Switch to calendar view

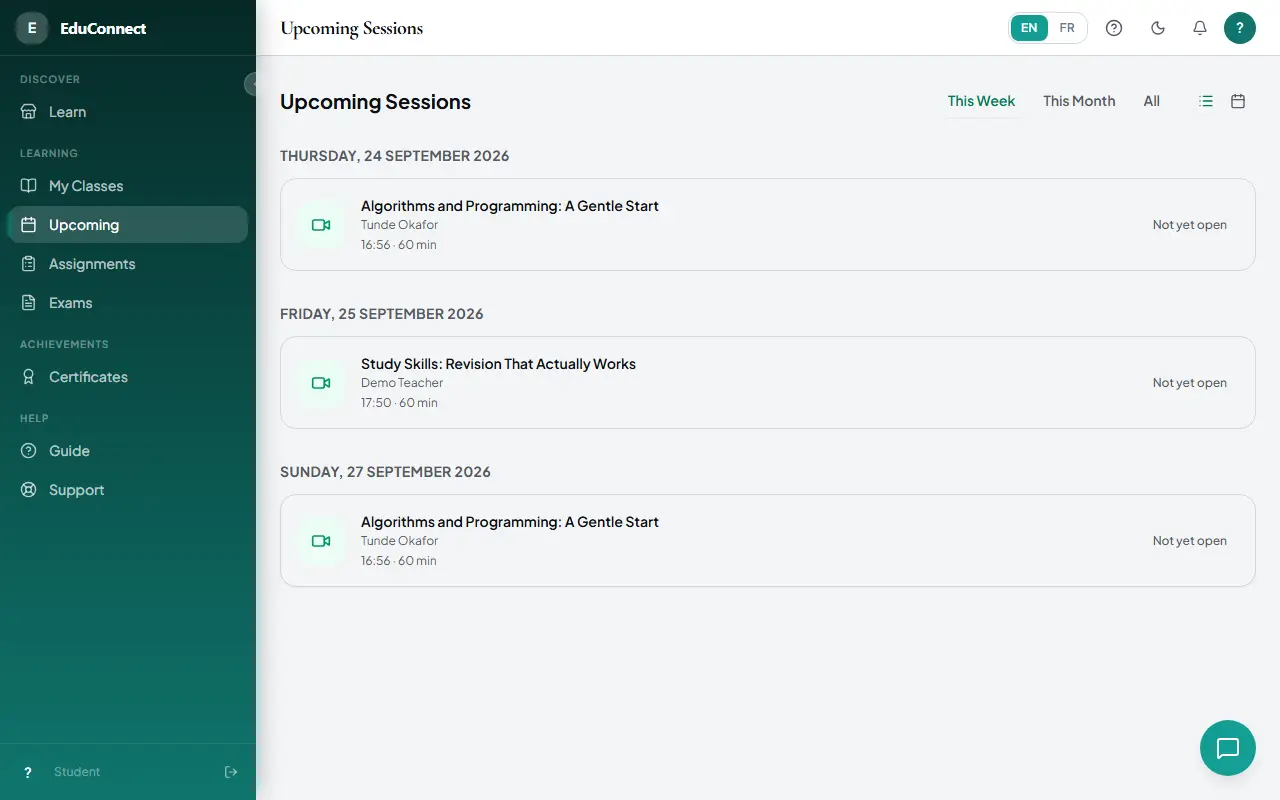click(1238, 101)
